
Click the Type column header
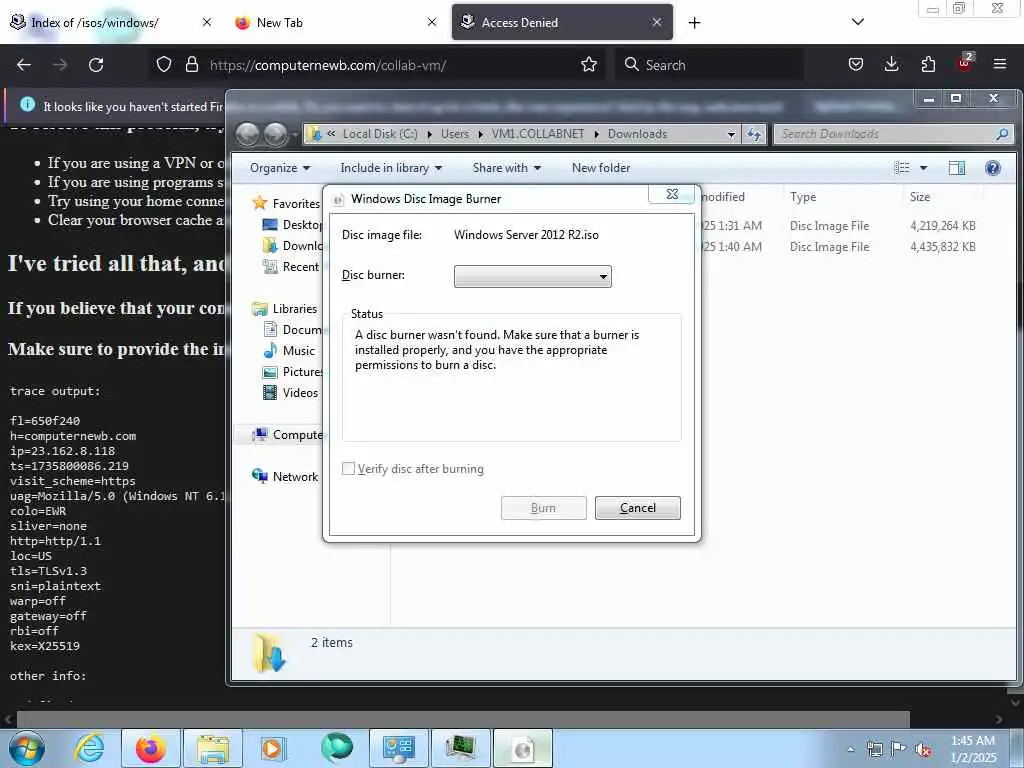coord(842,197)
